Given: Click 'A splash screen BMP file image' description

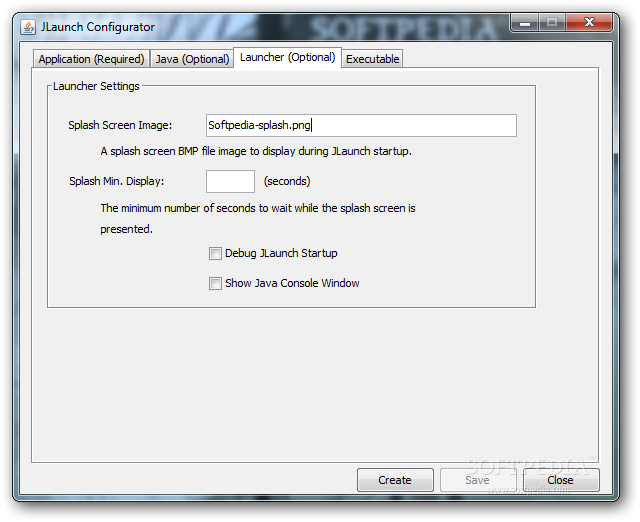Looking at the screenshot, I should click(256, 151).
